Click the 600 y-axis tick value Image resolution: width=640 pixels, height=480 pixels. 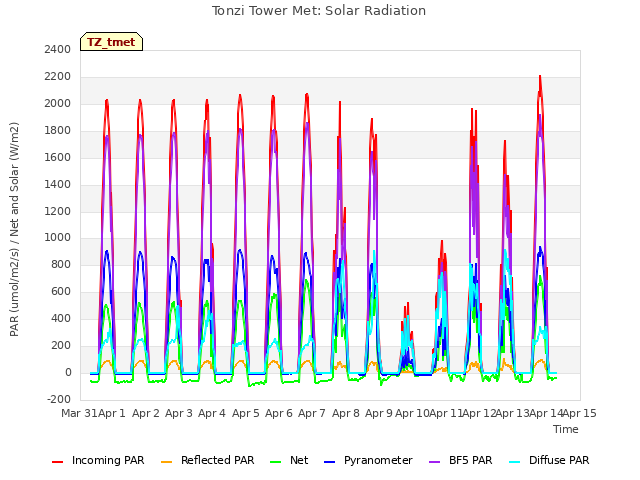(x=61, y=291)
